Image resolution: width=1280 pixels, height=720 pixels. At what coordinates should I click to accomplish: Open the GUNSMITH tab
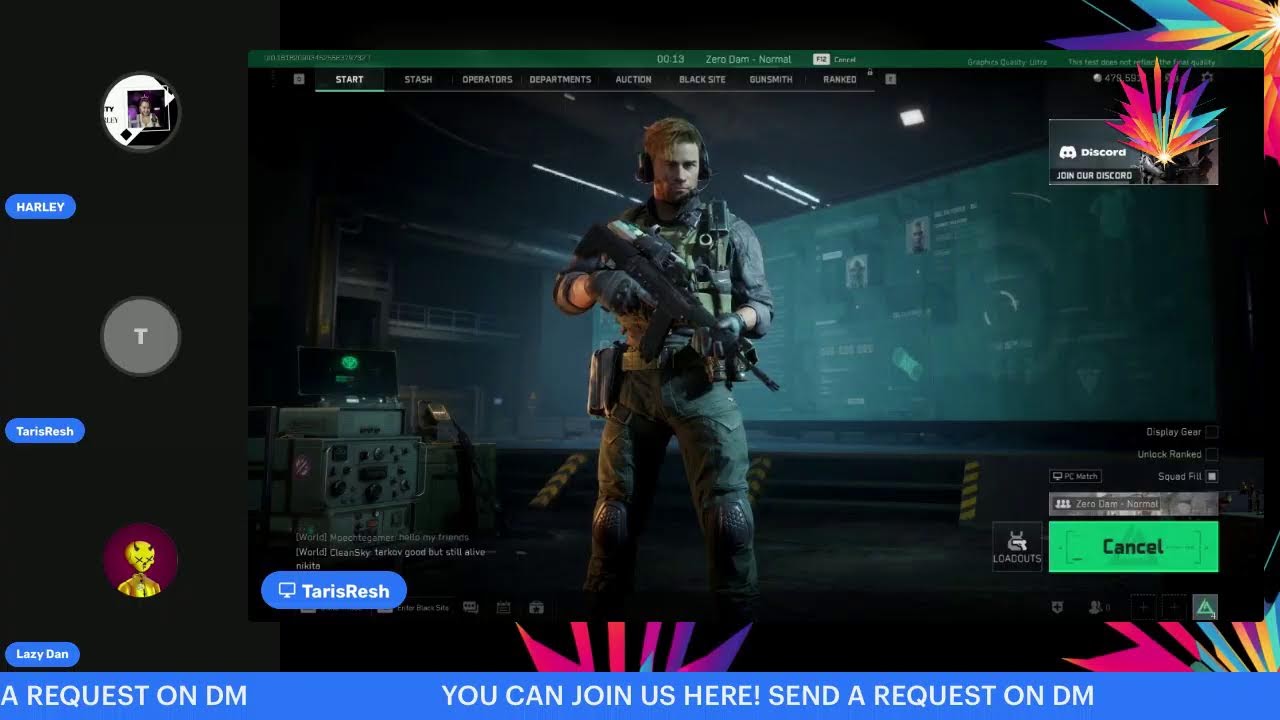[771, 79]
